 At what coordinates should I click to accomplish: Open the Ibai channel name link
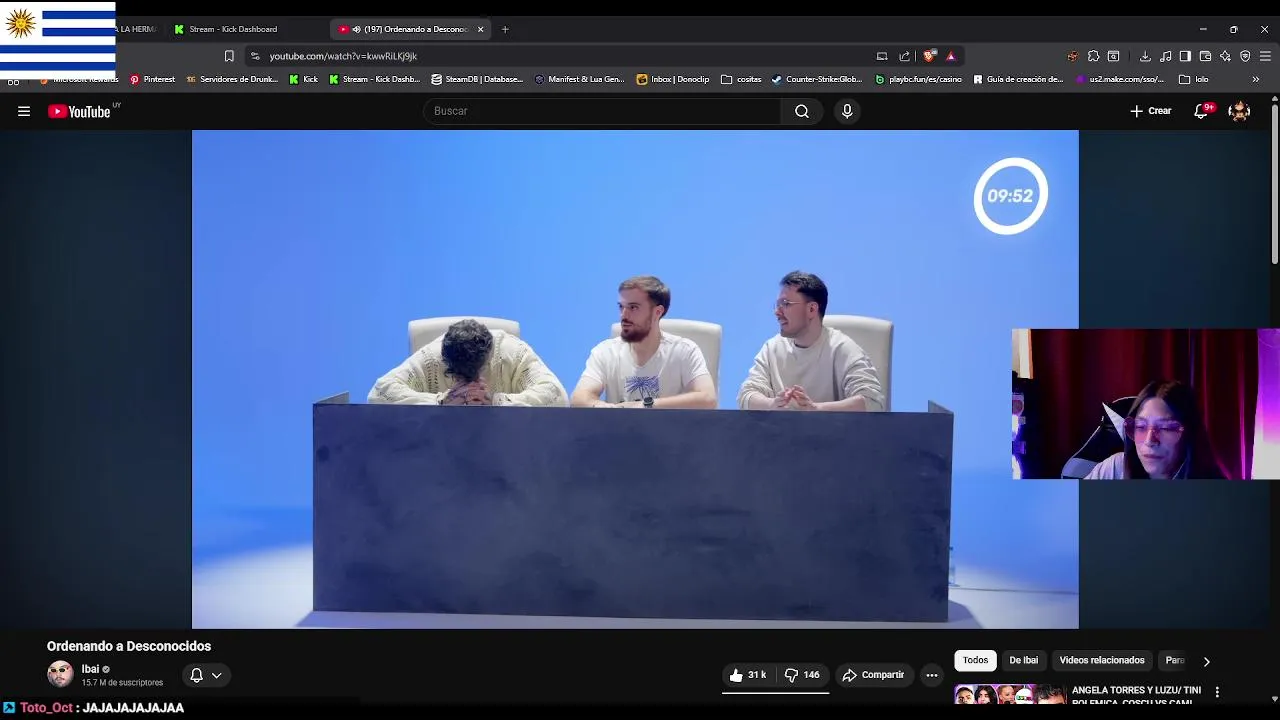click(x=90, y=669)
